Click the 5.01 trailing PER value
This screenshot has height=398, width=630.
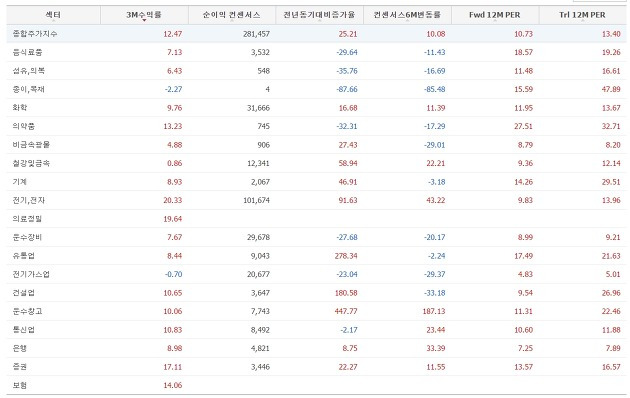tap(613, 274)
